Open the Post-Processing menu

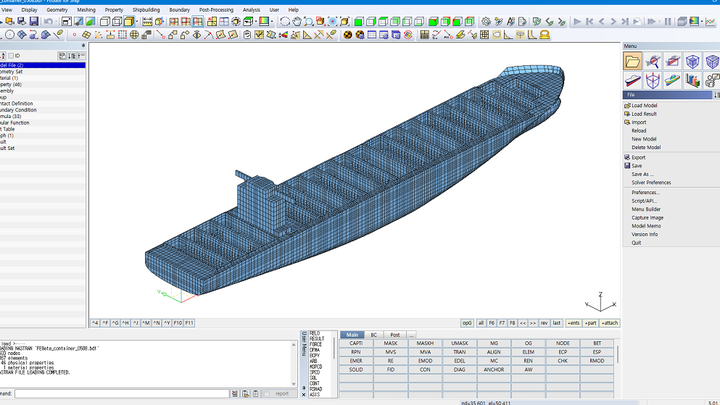coord(217,9)
